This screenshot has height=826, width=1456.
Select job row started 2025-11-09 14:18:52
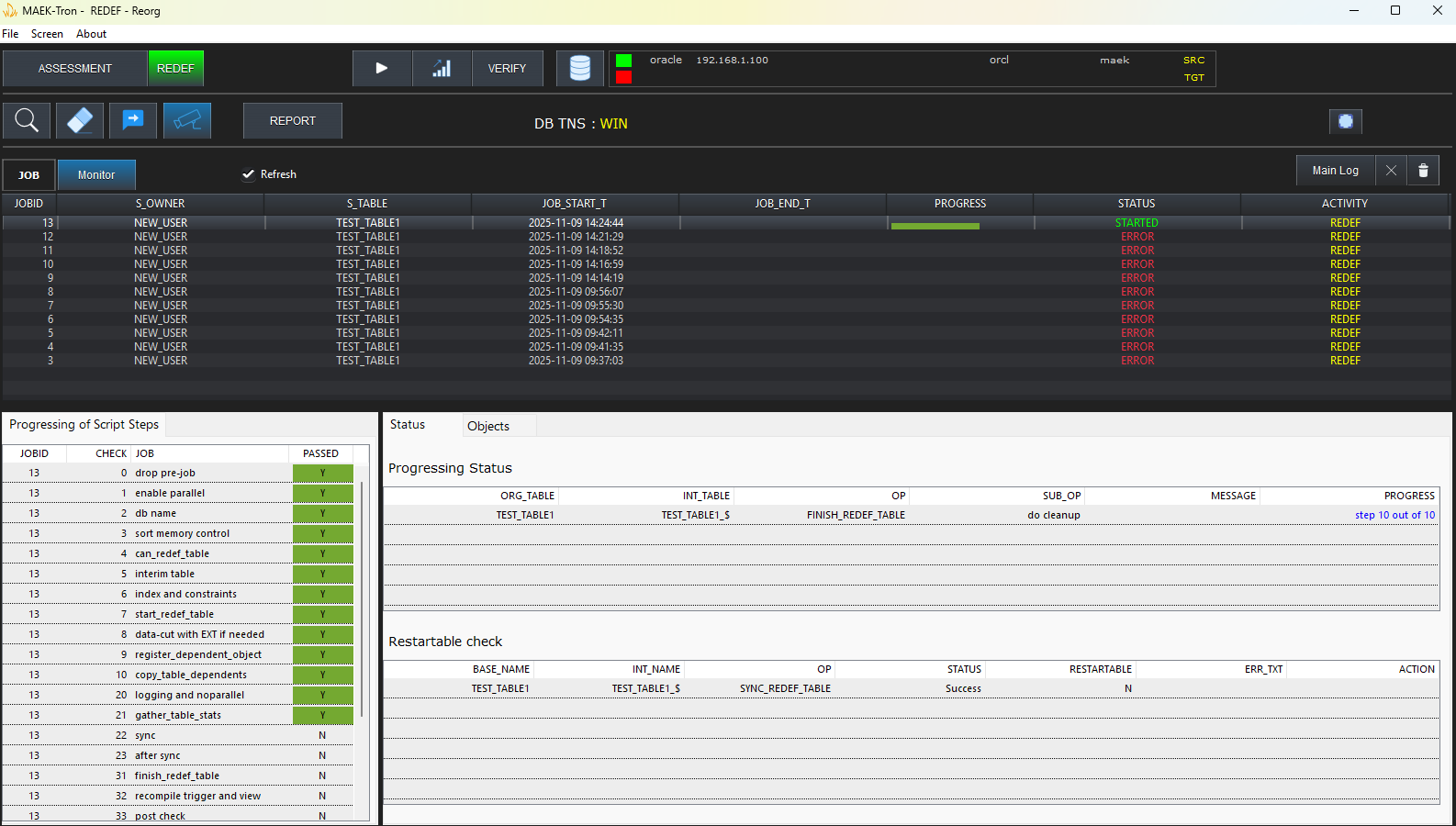click(x=726, y=251)
